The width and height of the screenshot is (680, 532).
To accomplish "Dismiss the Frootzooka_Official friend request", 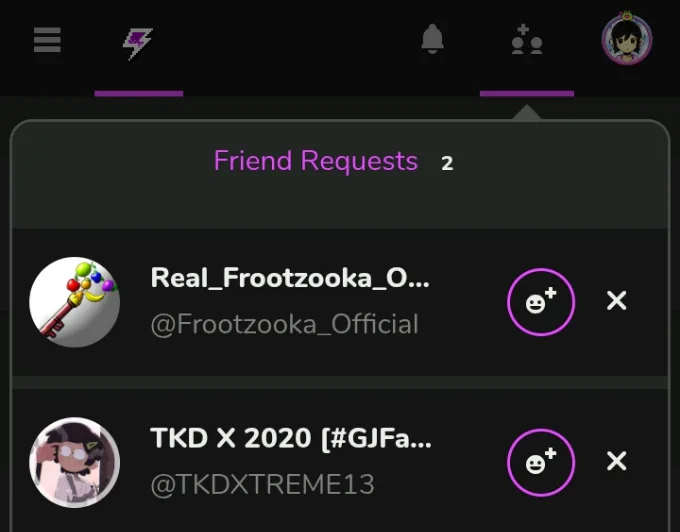I will click(617, 301).
